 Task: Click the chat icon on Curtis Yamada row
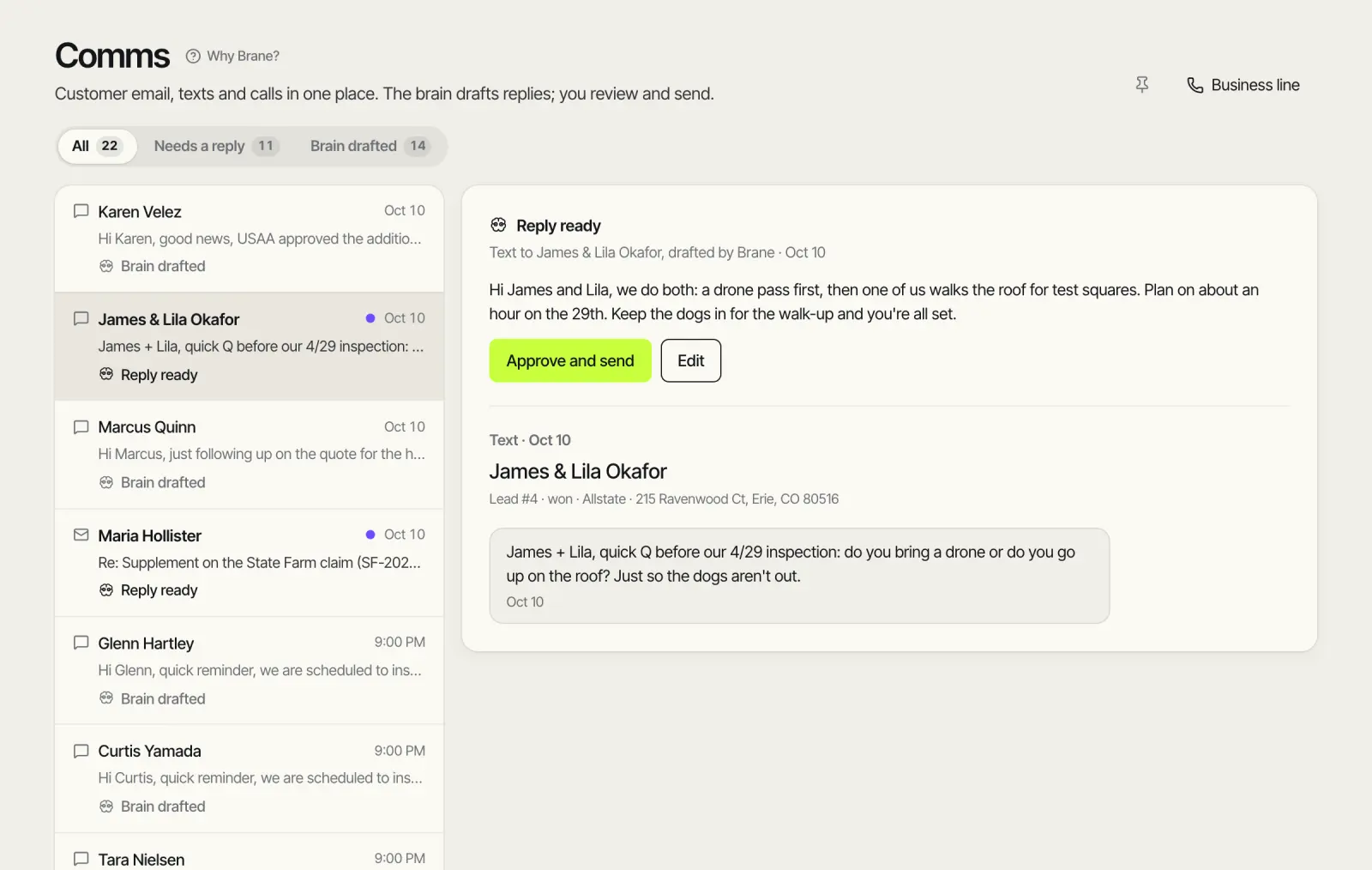pyautogui.click(x=81, y=751)
